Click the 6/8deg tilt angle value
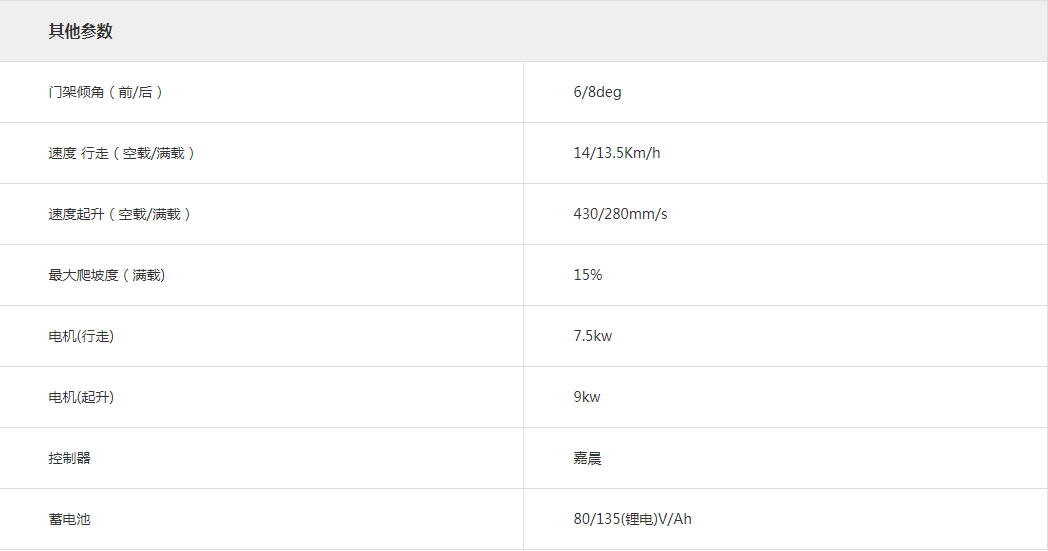Image resolution: width=1048 pixels, height=551 pixels. click(x=597, y=92)
